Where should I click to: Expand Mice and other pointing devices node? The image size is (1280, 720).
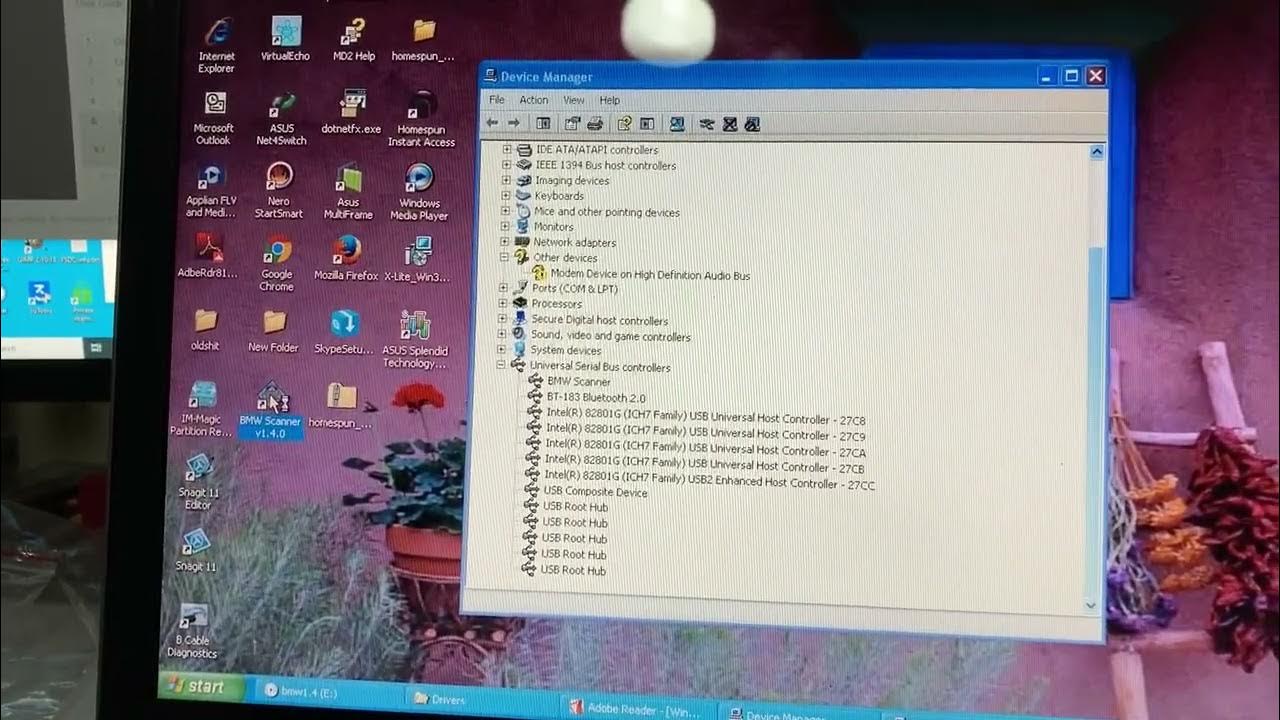click(x=505, y=211)
